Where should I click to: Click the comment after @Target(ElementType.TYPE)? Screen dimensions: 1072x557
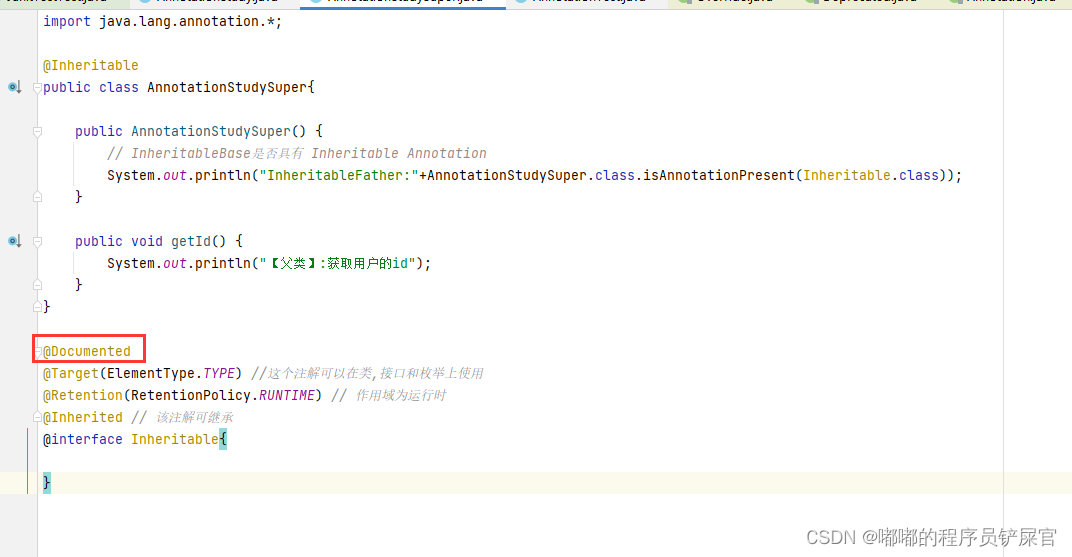click(x=367, y=373)
